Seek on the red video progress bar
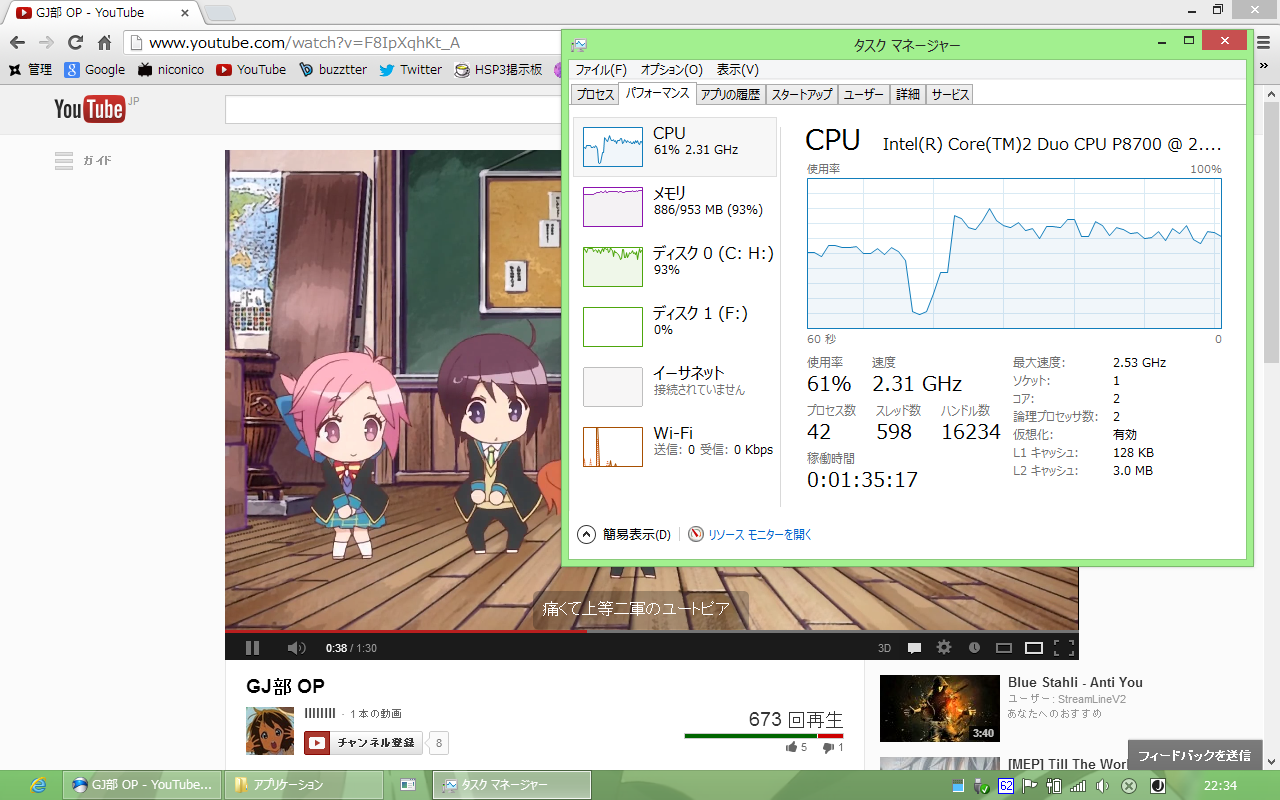The width and height of the screenshot is (1280, 800). [652, 631]
